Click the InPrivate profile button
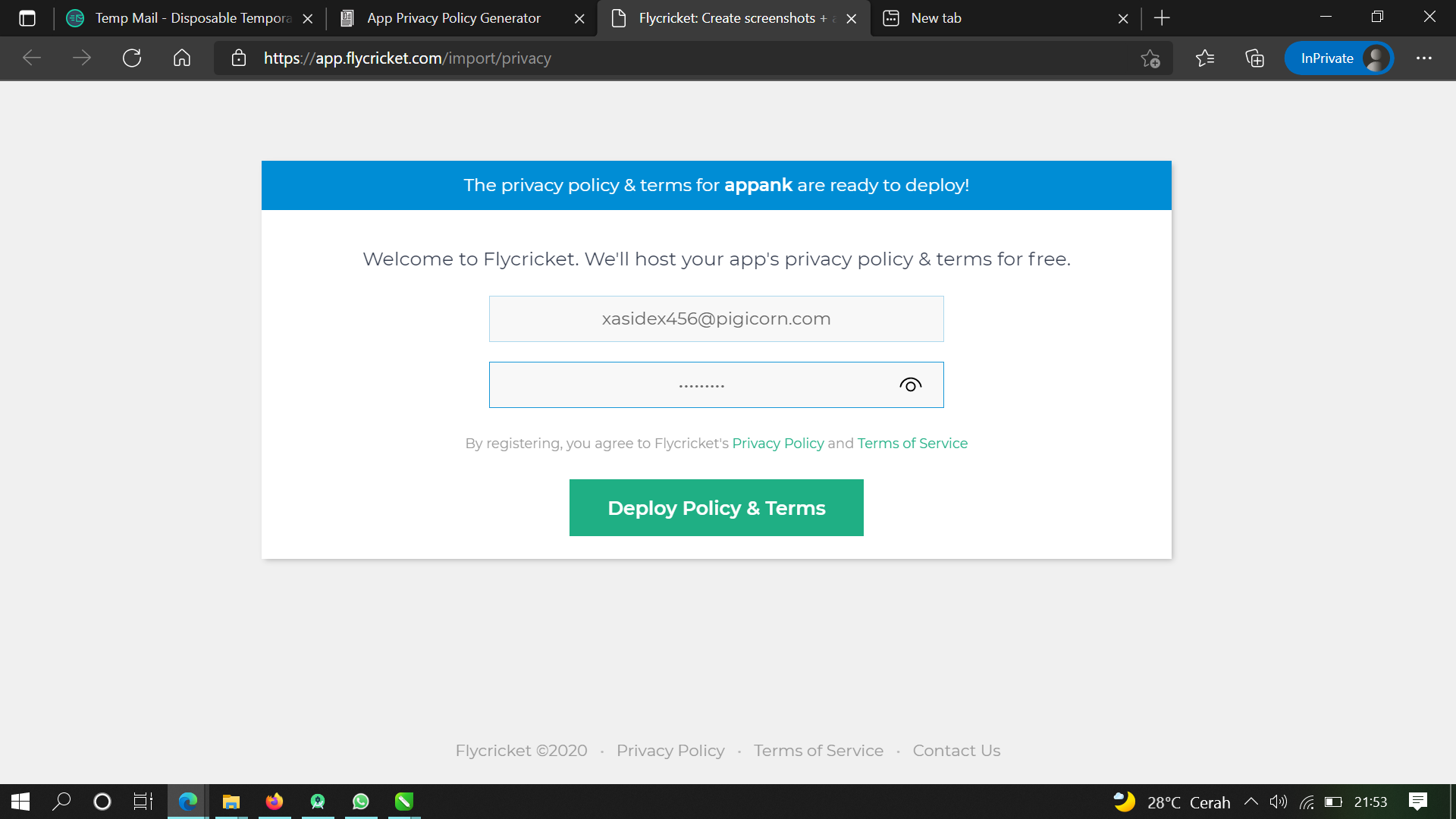1456x819 pixels. (1339, 58)
